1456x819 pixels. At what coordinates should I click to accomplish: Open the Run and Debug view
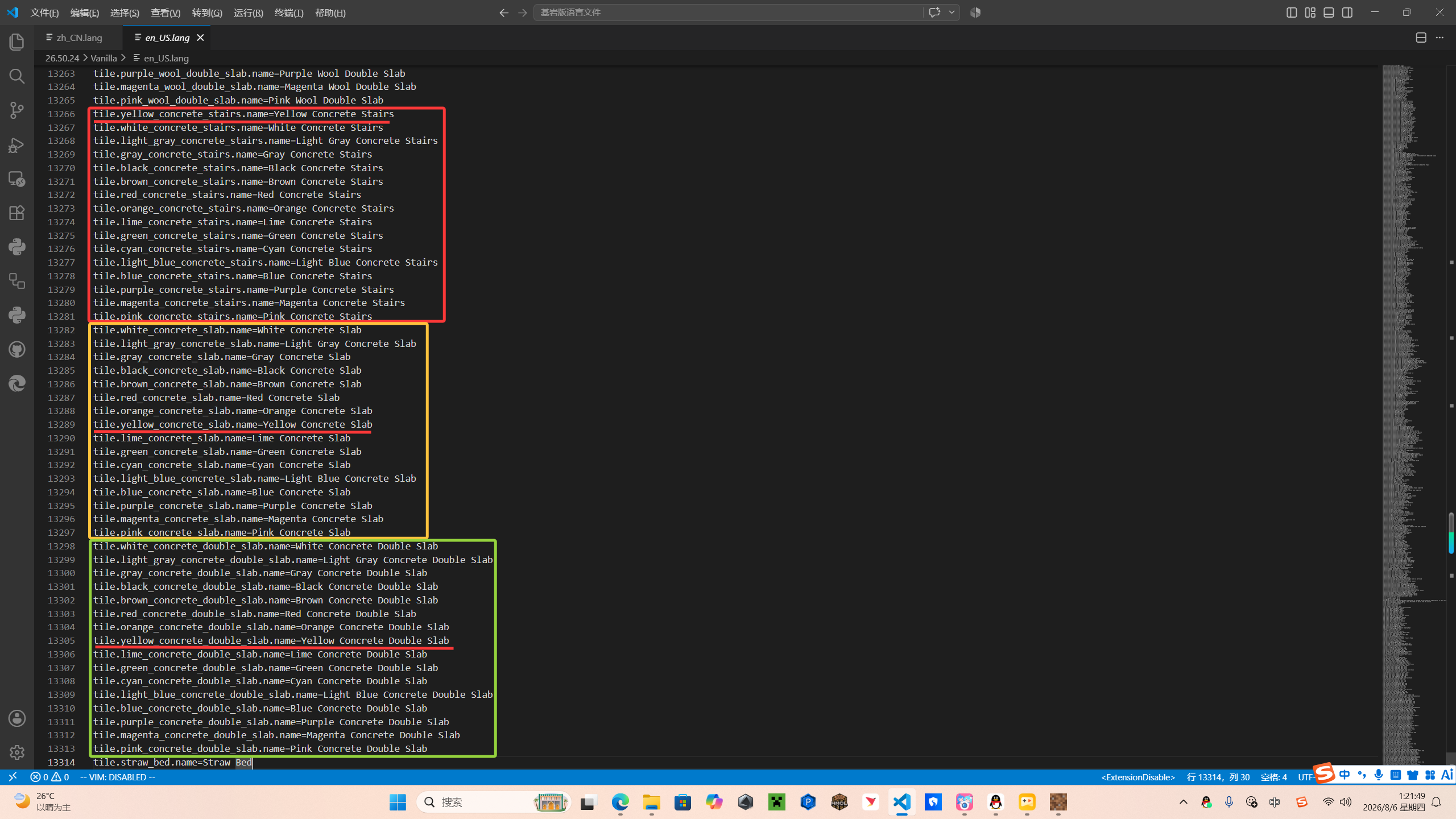pyautogui.click(x=17, y=144)
